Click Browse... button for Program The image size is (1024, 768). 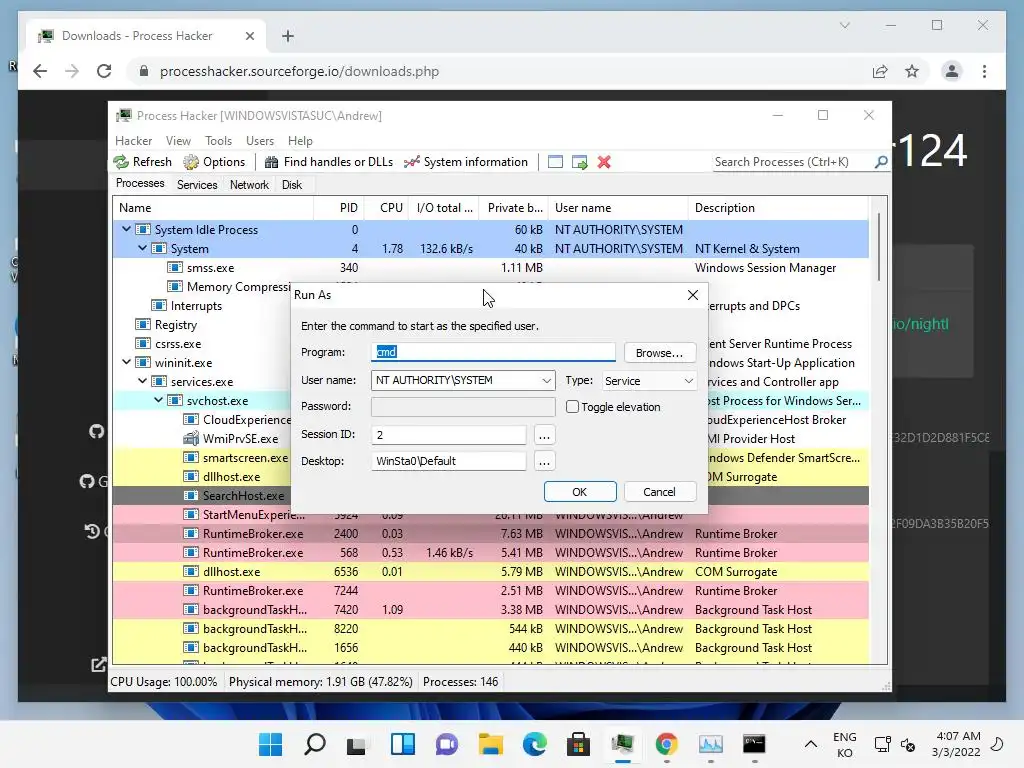[x=660, y=353]
